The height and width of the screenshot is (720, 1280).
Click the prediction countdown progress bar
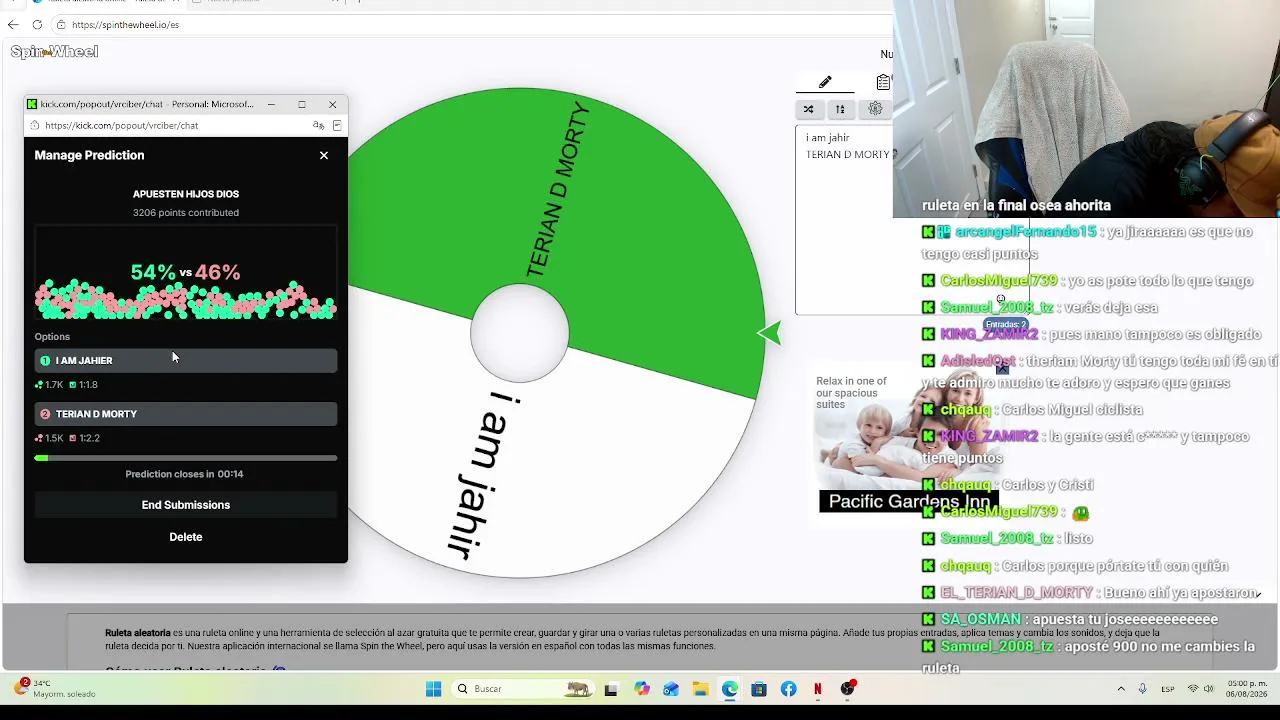coord(186,458)
